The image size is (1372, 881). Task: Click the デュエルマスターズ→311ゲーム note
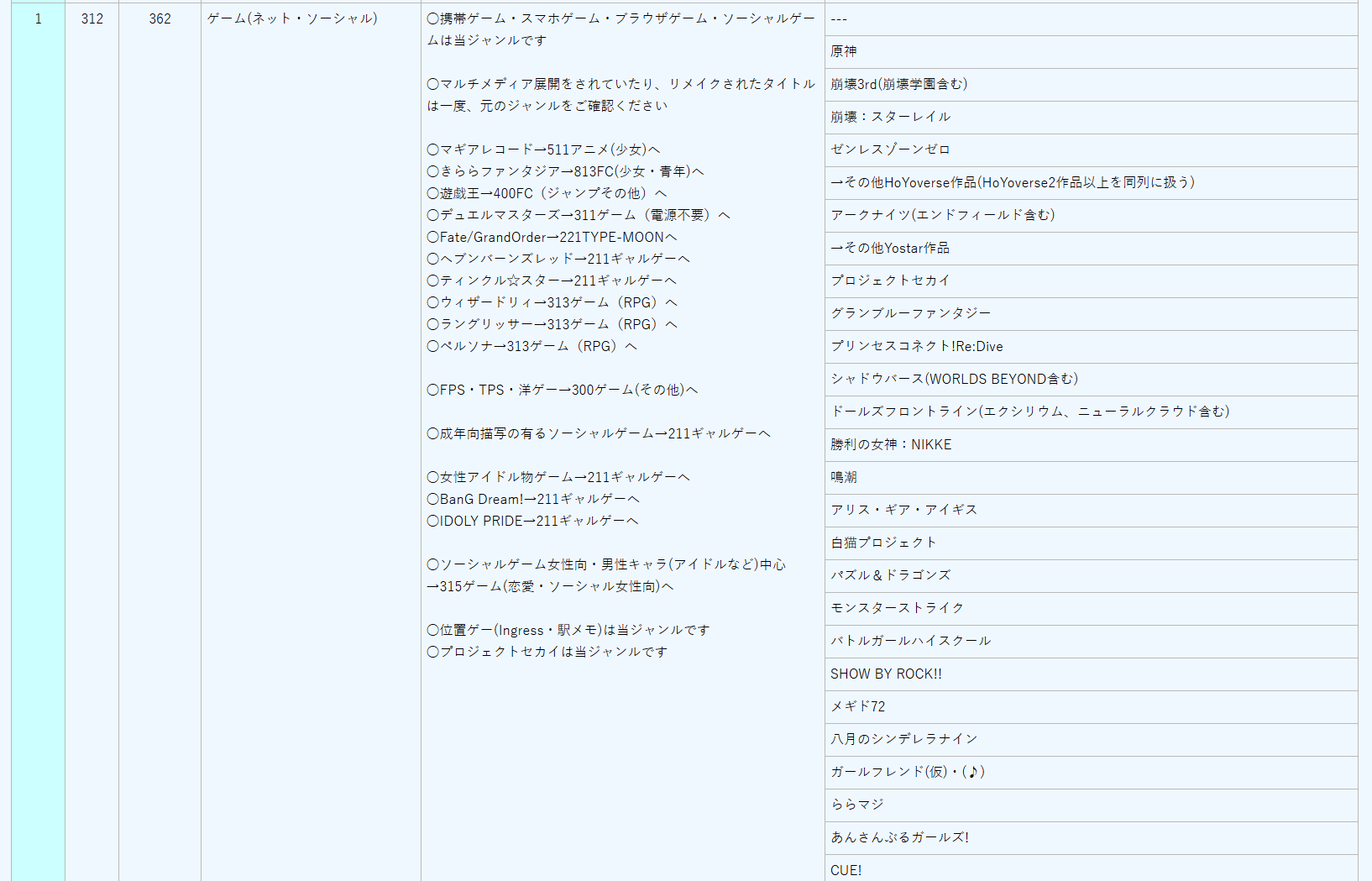point(579,215)
